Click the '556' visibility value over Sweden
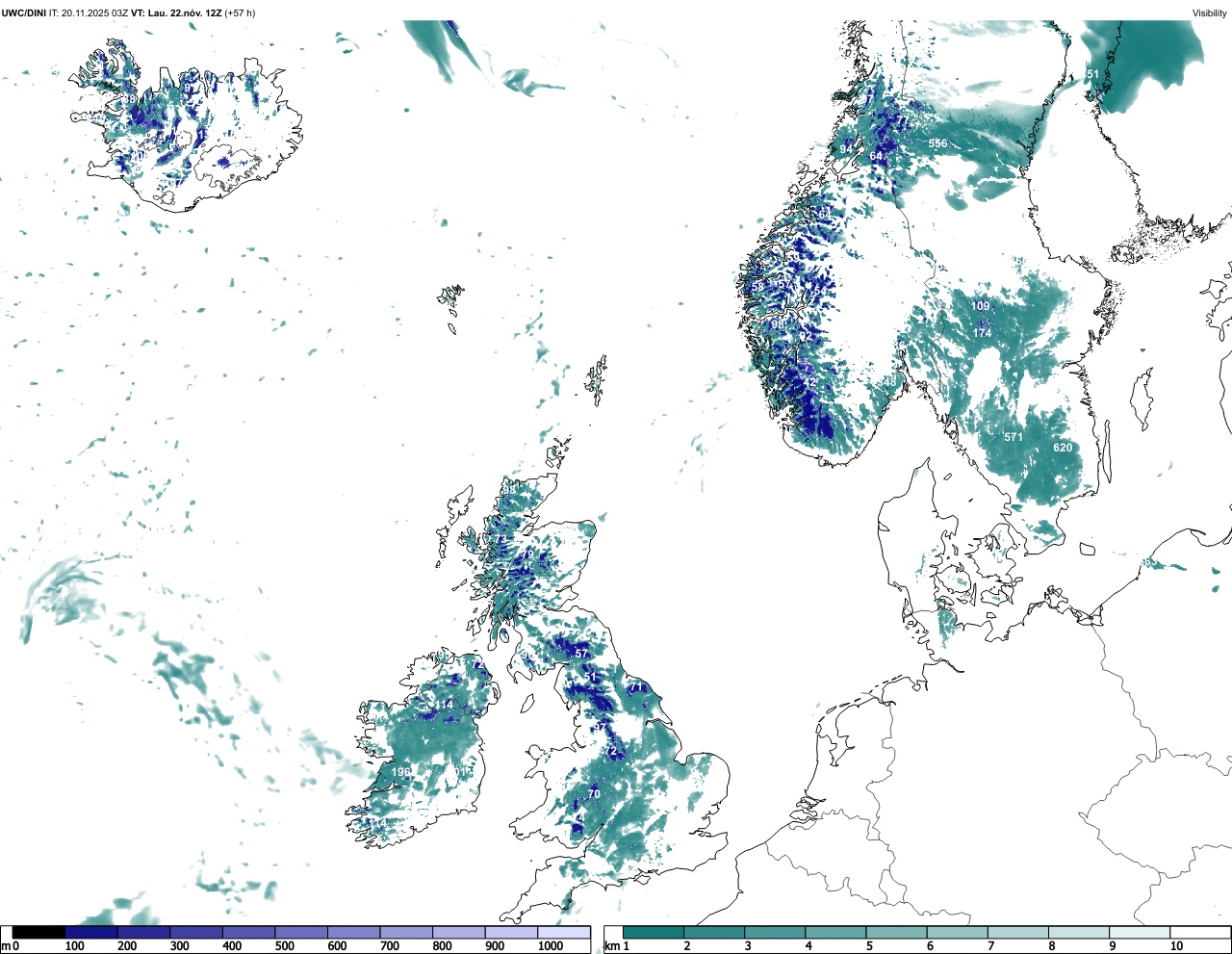 click(937, 143)
